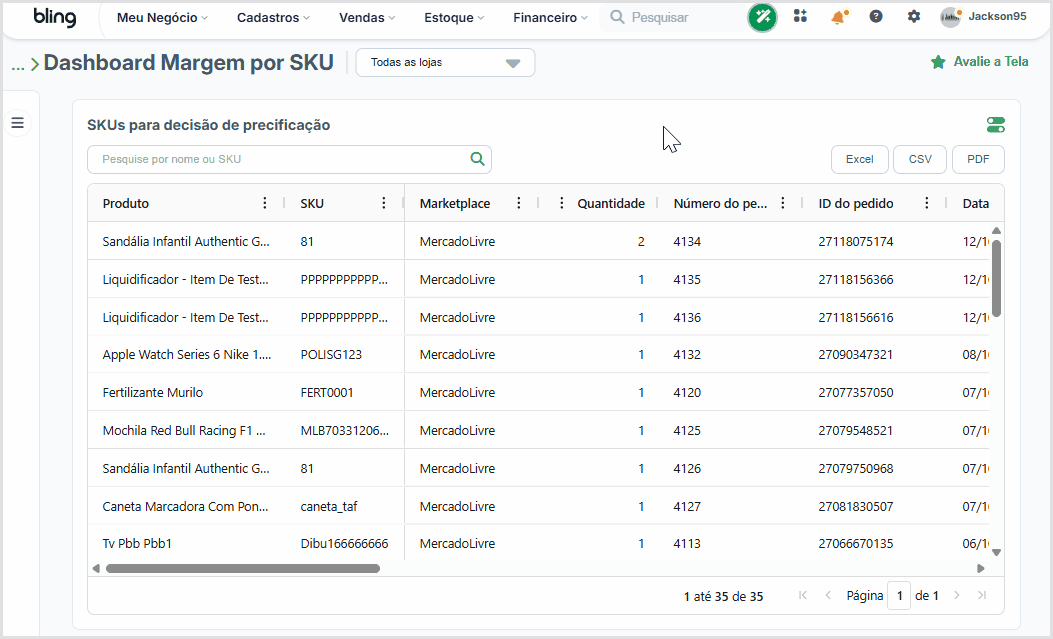Click the table scroll-down arrow
The height and width of the screenshot is (639, 1053).
click(997, 552)
